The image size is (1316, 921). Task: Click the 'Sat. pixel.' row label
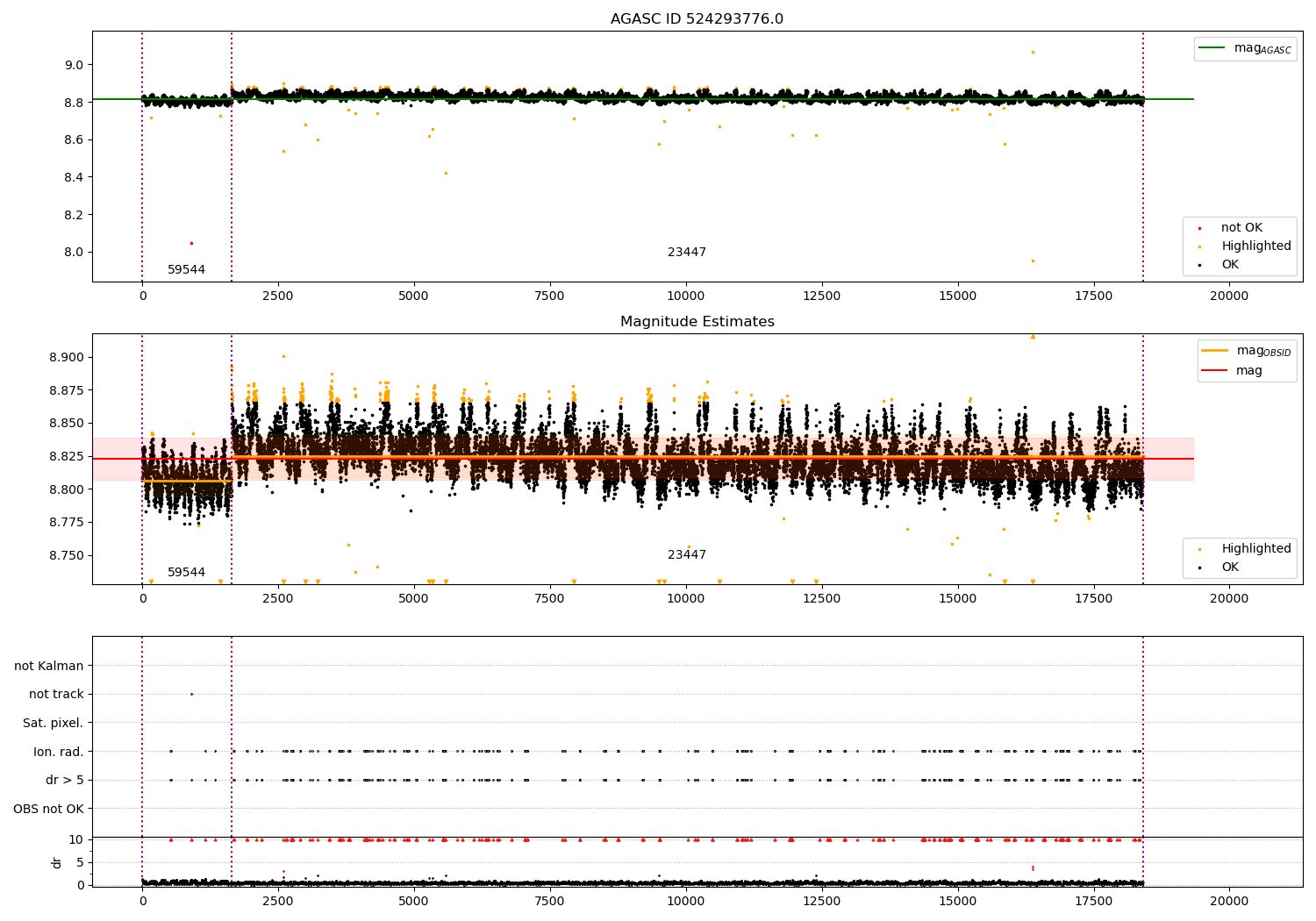54,724
